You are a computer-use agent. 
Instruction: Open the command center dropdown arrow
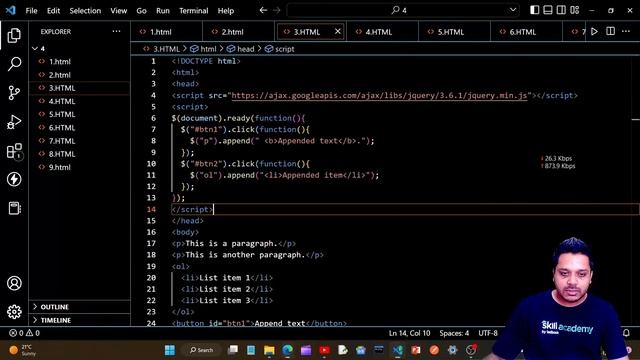coord(513,10)
